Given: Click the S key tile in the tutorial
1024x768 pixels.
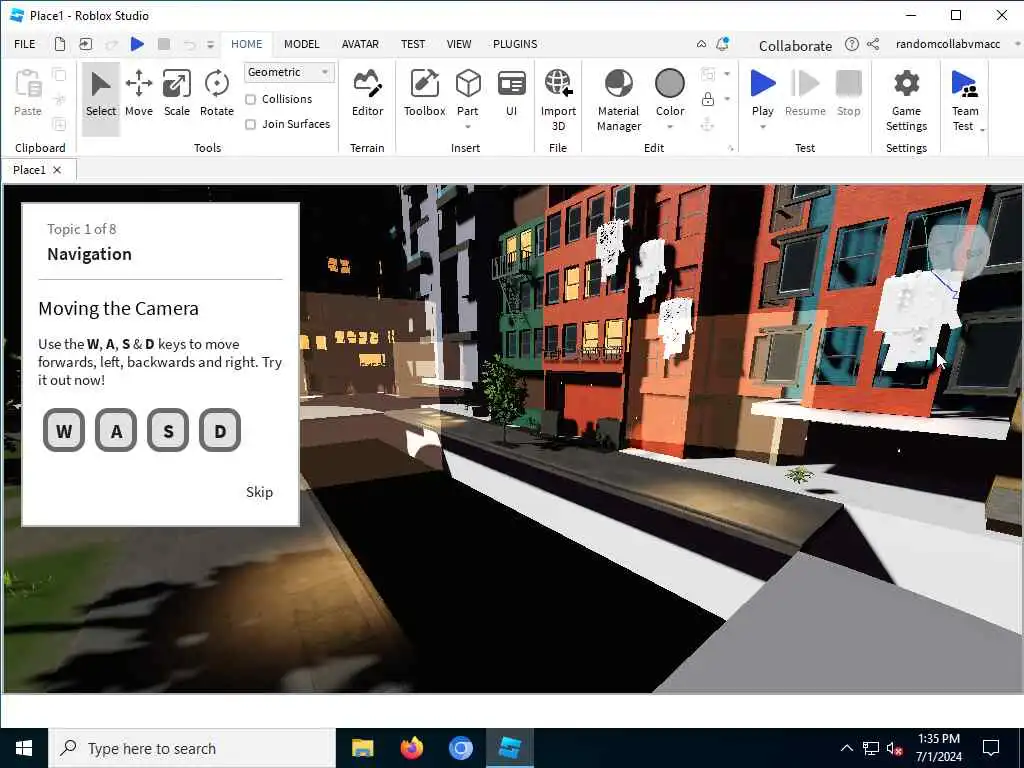Looking at the screenshot, I should tap(168, 430).
